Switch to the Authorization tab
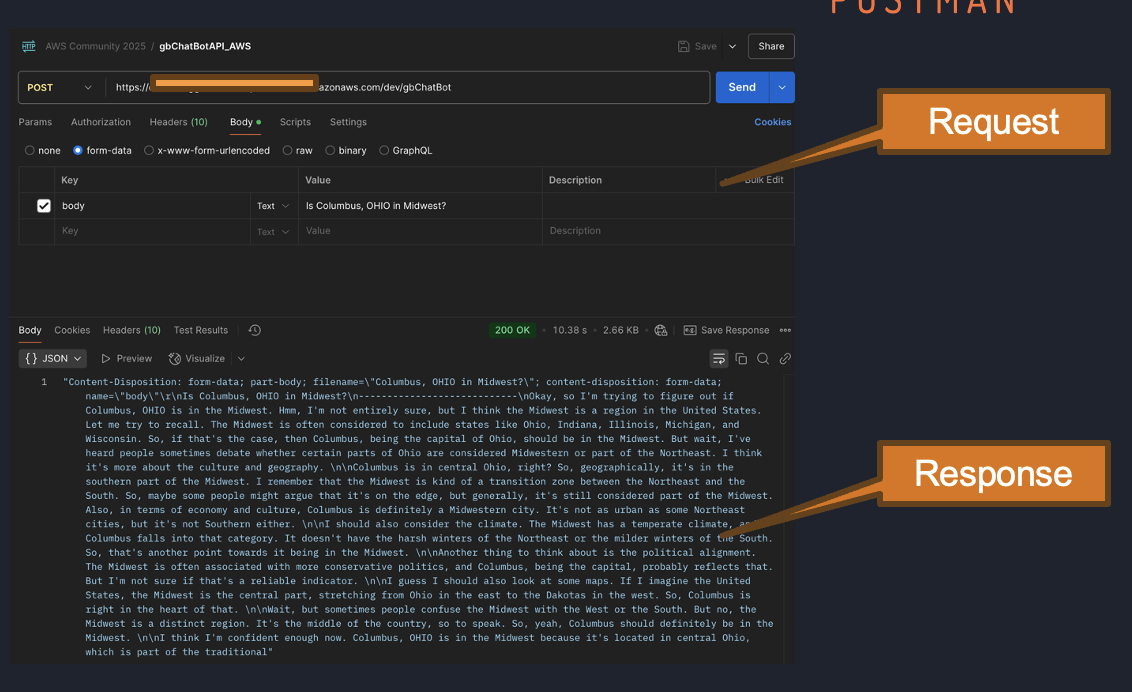 coord(101,122)
